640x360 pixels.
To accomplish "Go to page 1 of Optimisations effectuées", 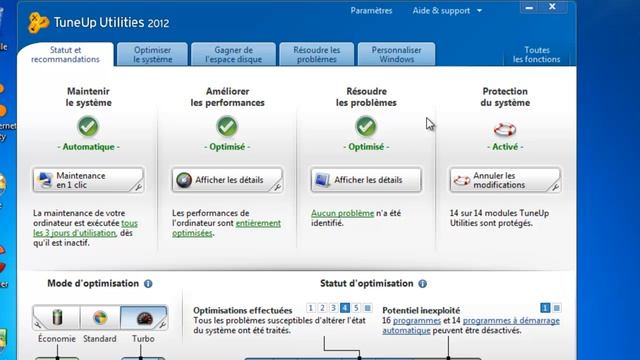I will [311, 308].
